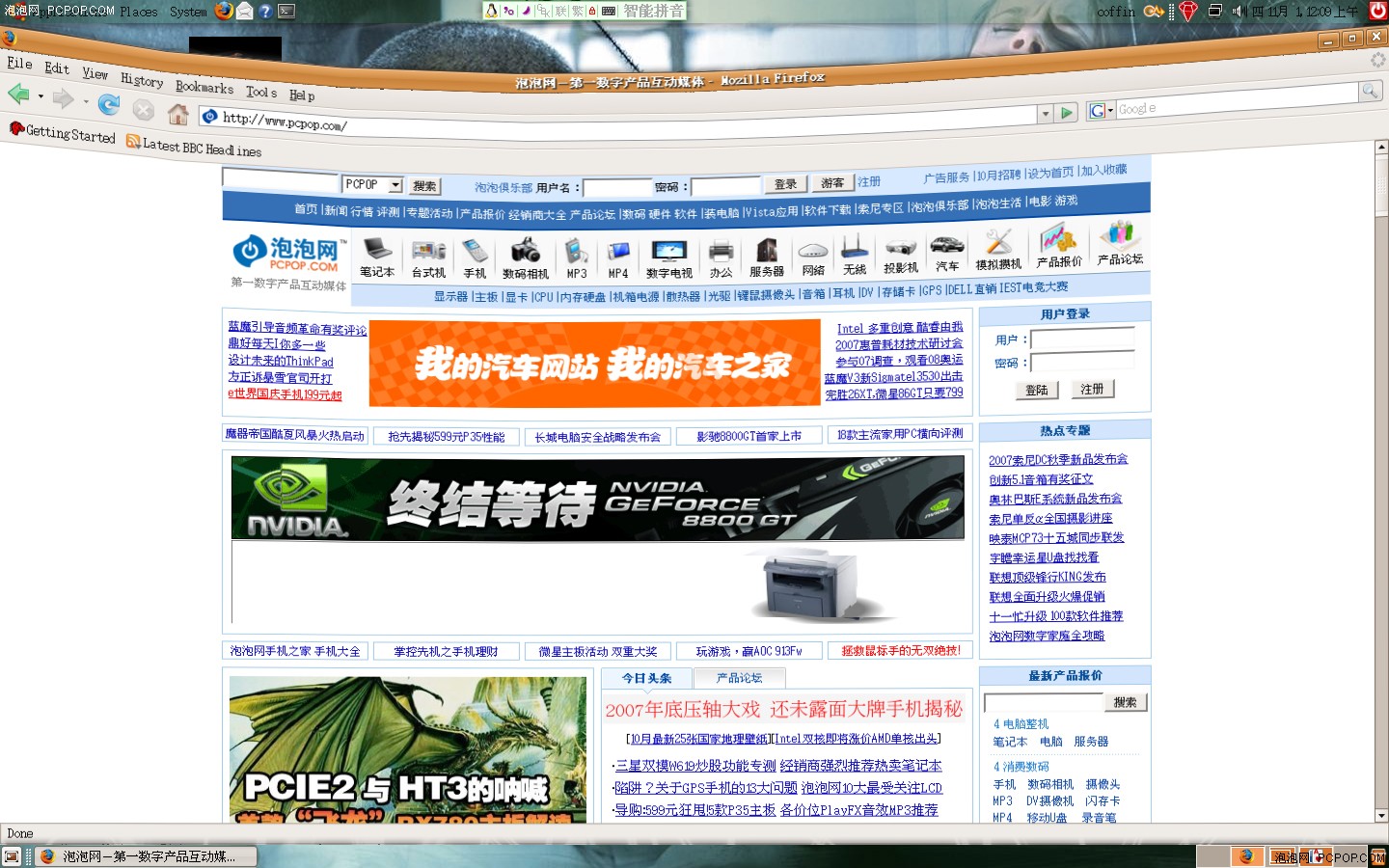
Task: Click the 登录 button in the top bar
Action: click(x=785, y=184)
